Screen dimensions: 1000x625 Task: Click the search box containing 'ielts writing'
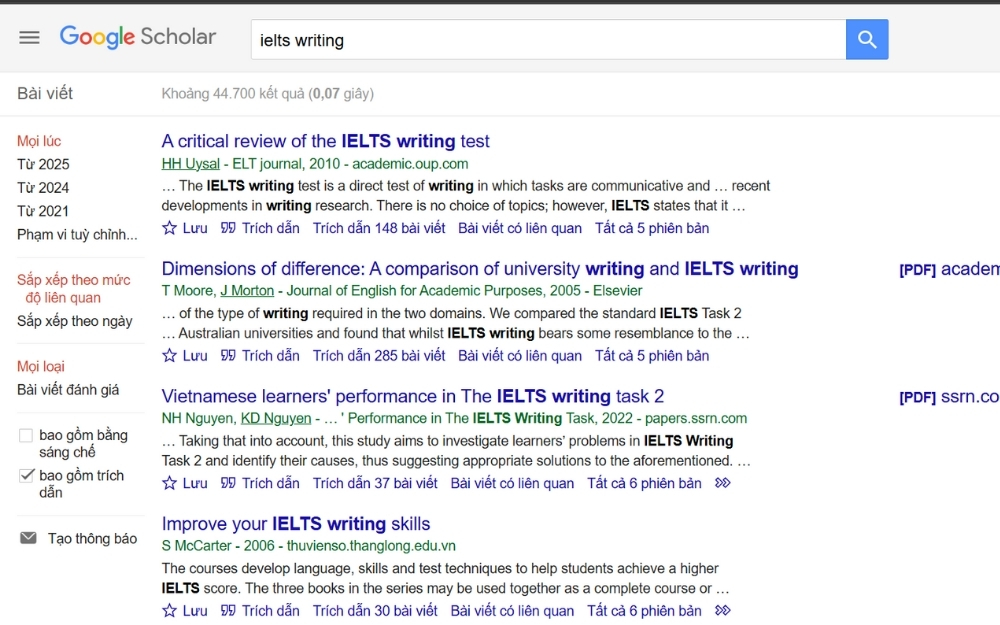click(x=547, y=40)
